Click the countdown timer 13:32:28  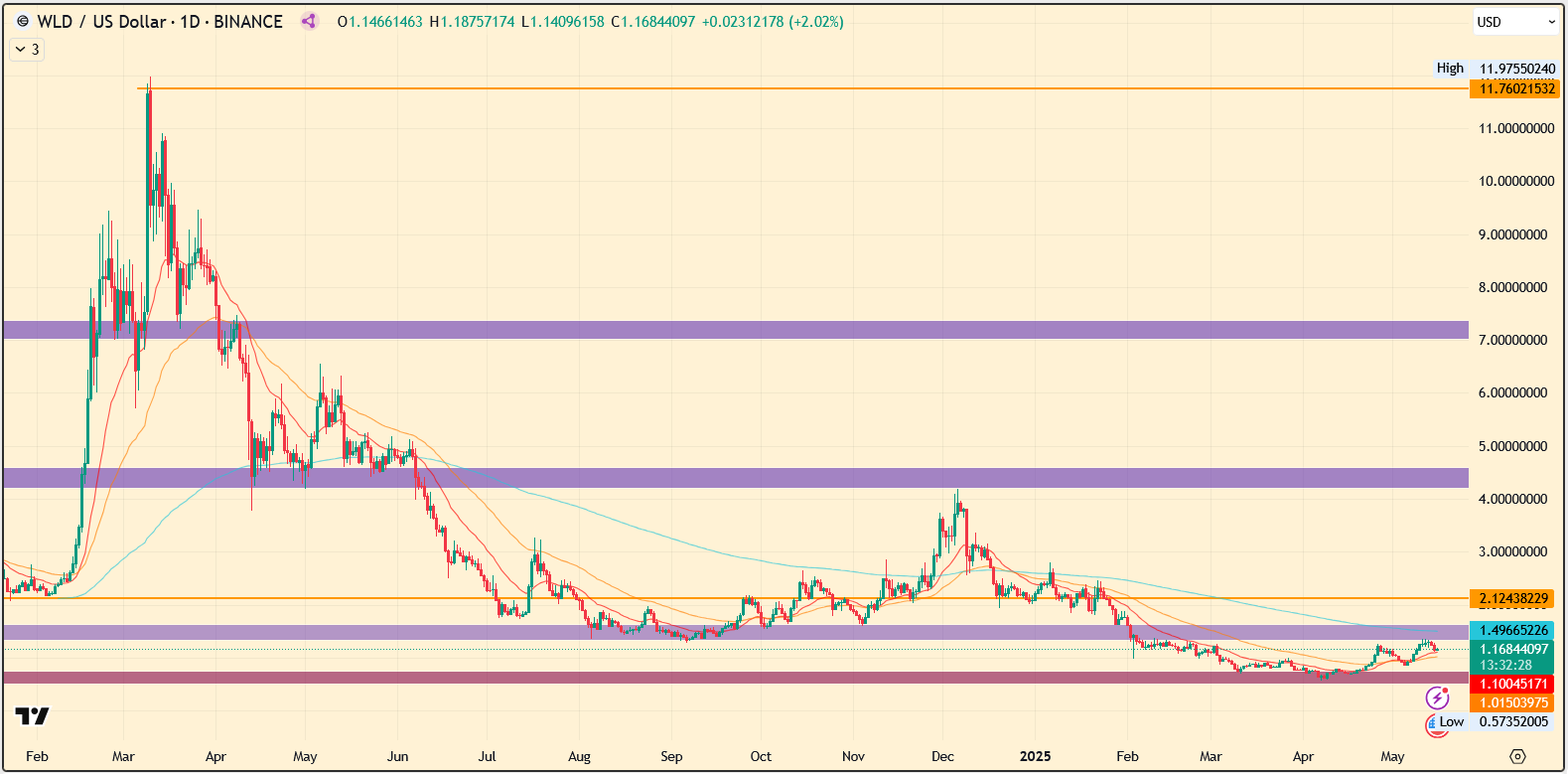(1505, 665)
